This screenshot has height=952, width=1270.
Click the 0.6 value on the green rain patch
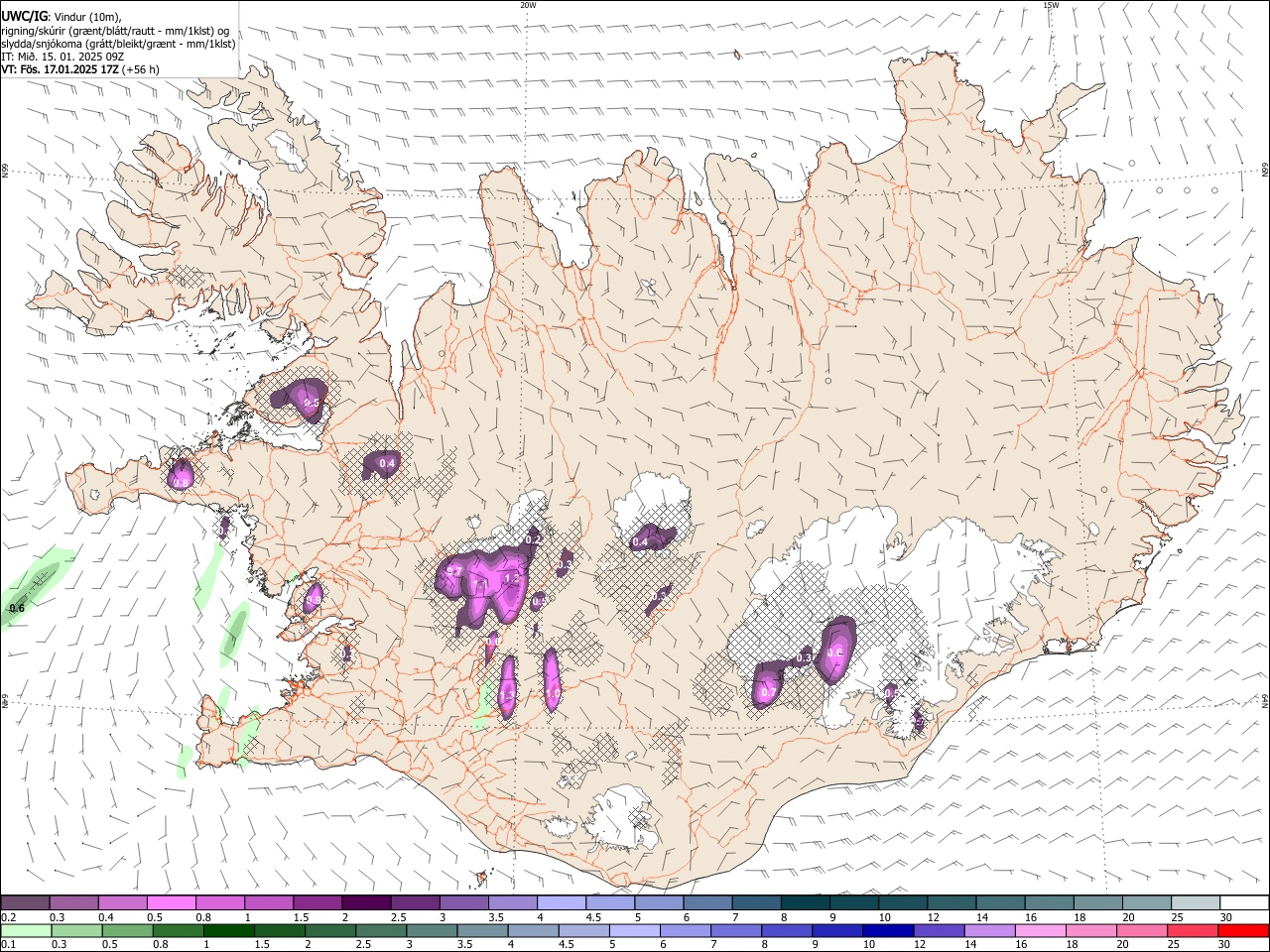point(17,608)
